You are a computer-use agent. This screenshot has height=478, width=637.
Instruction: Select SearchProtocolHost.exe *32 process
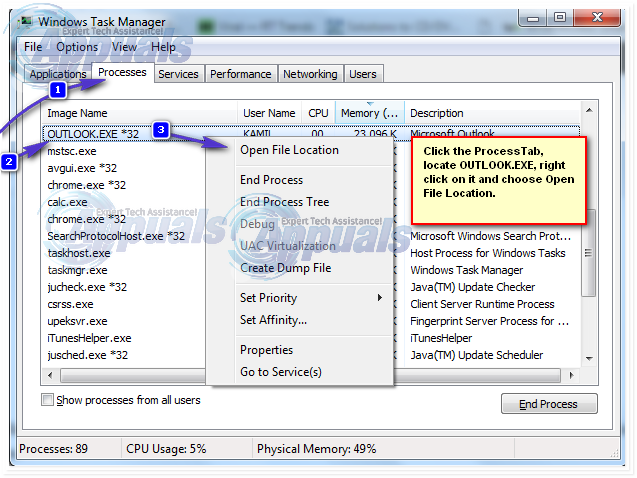click(116, 236)
